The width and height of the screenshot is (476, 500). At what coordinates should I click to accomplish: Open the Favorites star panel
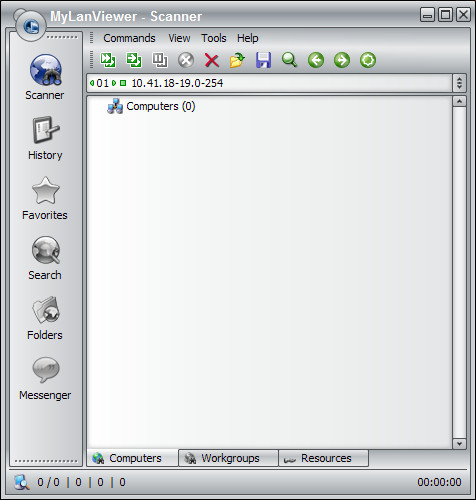pyautogui.click(x=45, y=198)
